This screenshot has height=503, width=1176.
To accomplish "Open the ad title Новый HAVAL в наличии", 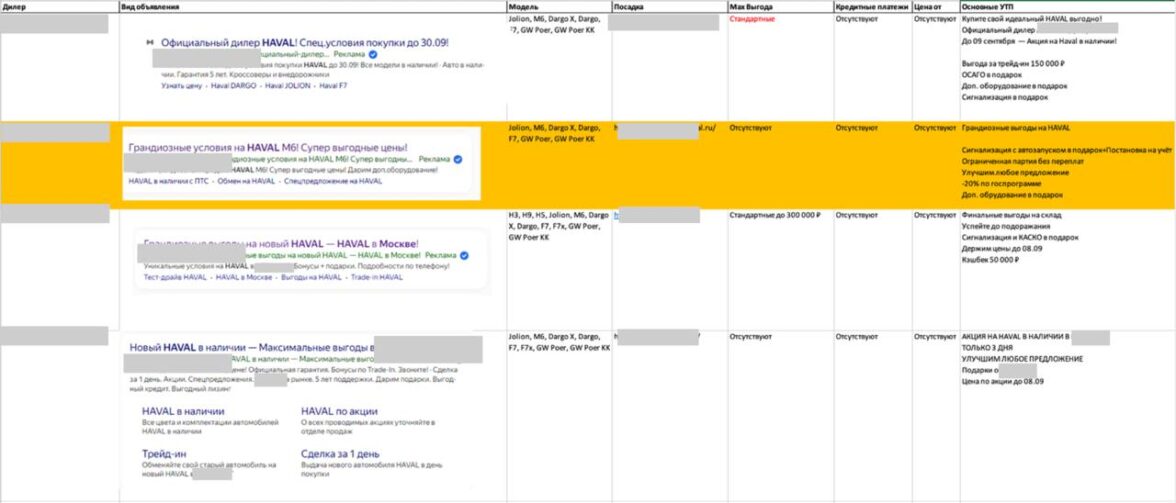I will [x=250, y=347].
